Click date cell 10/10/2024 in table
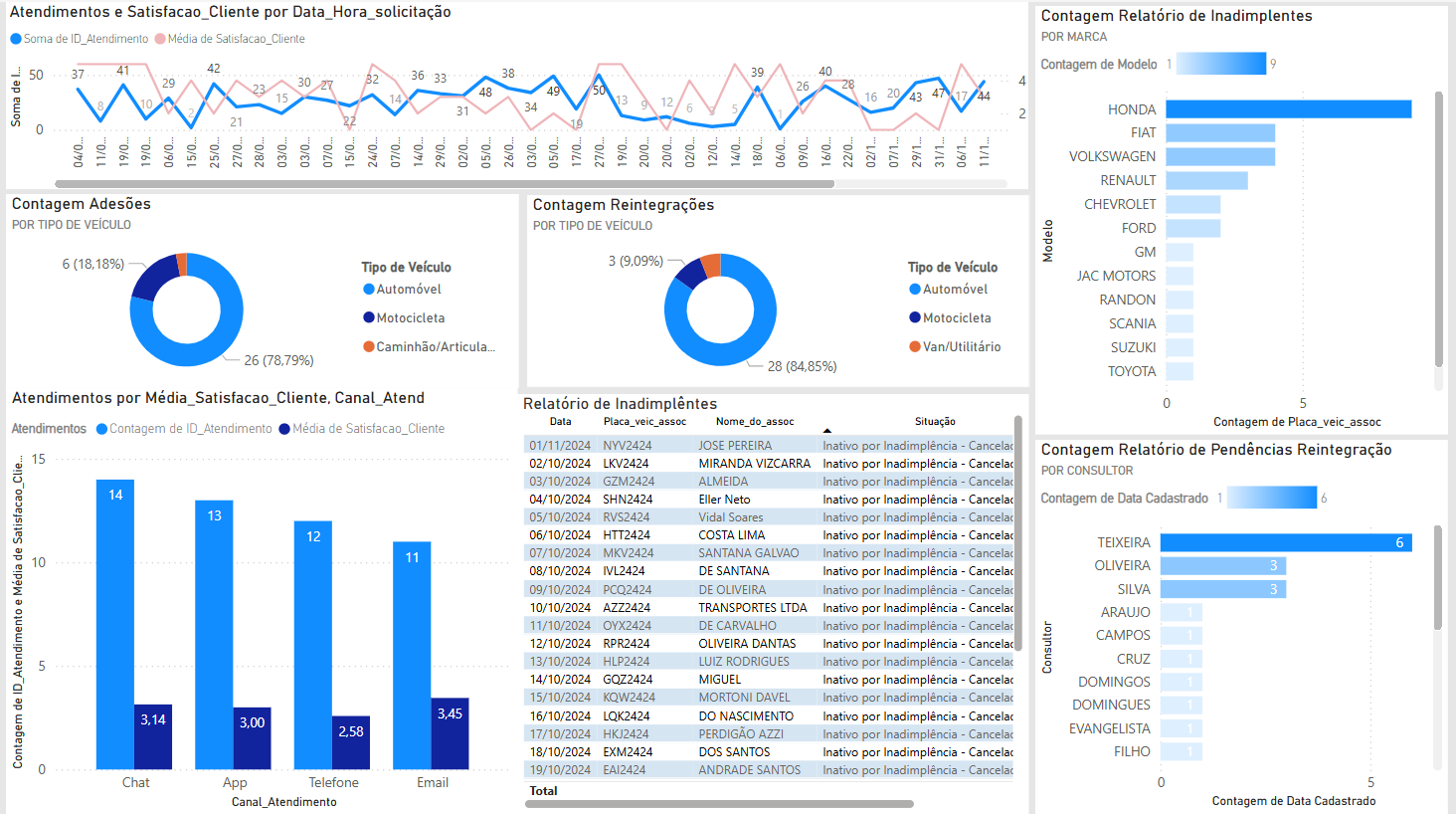1456x814 pixels. (x=560, y=608)
